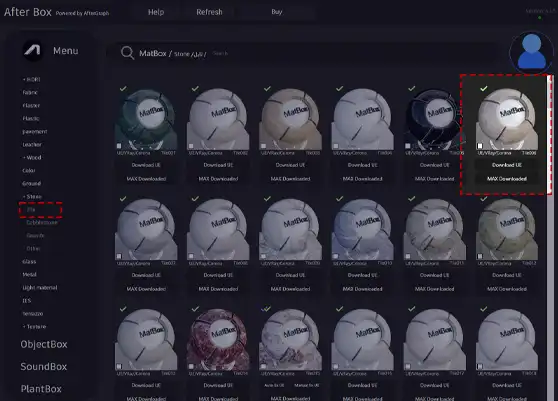The width and height of the screenshot is (558, 401).
Task: Click the magnifier search icon
Action: 127,53
